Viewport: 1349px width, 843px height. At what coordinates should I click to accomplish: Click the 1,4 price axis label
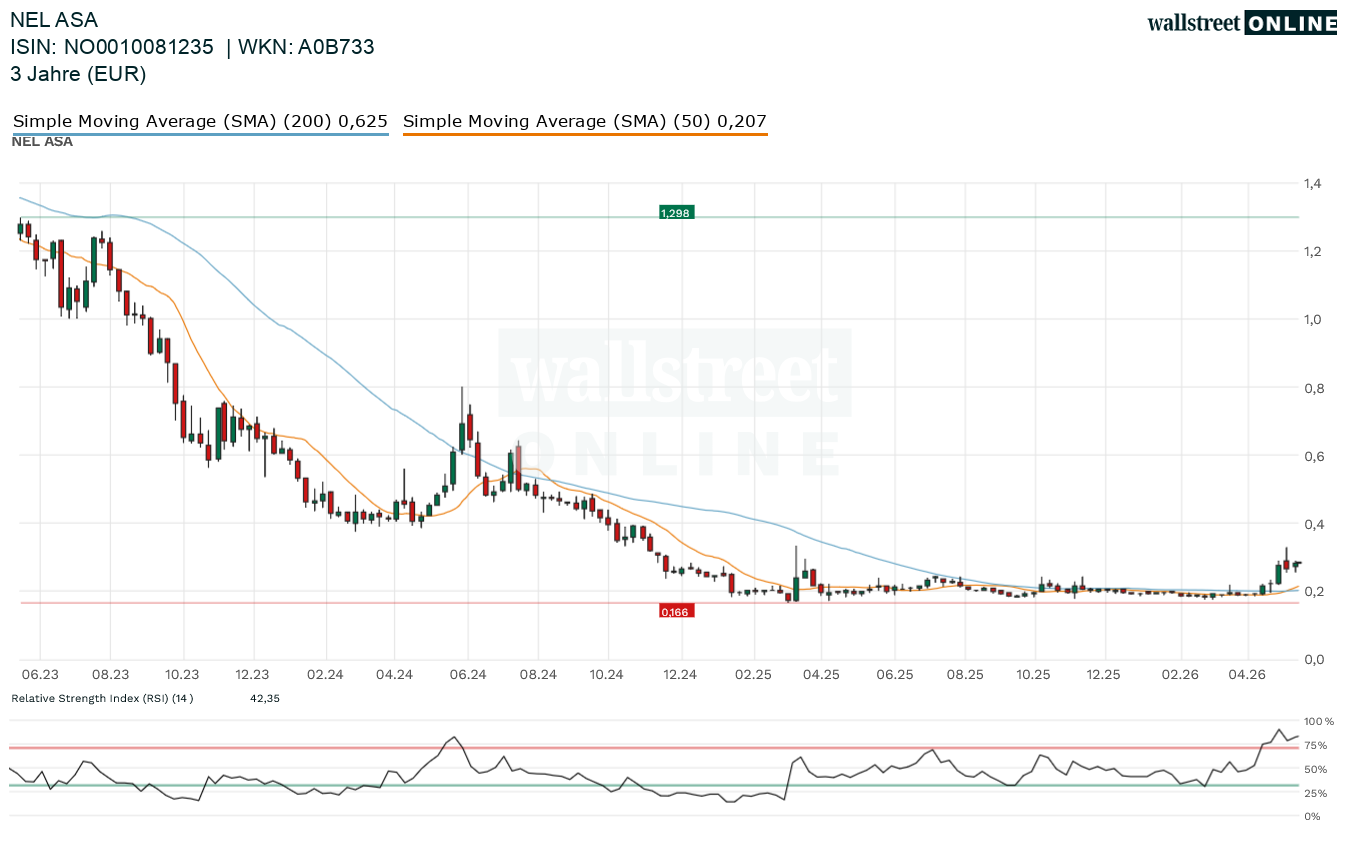click(x=1312, y=183)
